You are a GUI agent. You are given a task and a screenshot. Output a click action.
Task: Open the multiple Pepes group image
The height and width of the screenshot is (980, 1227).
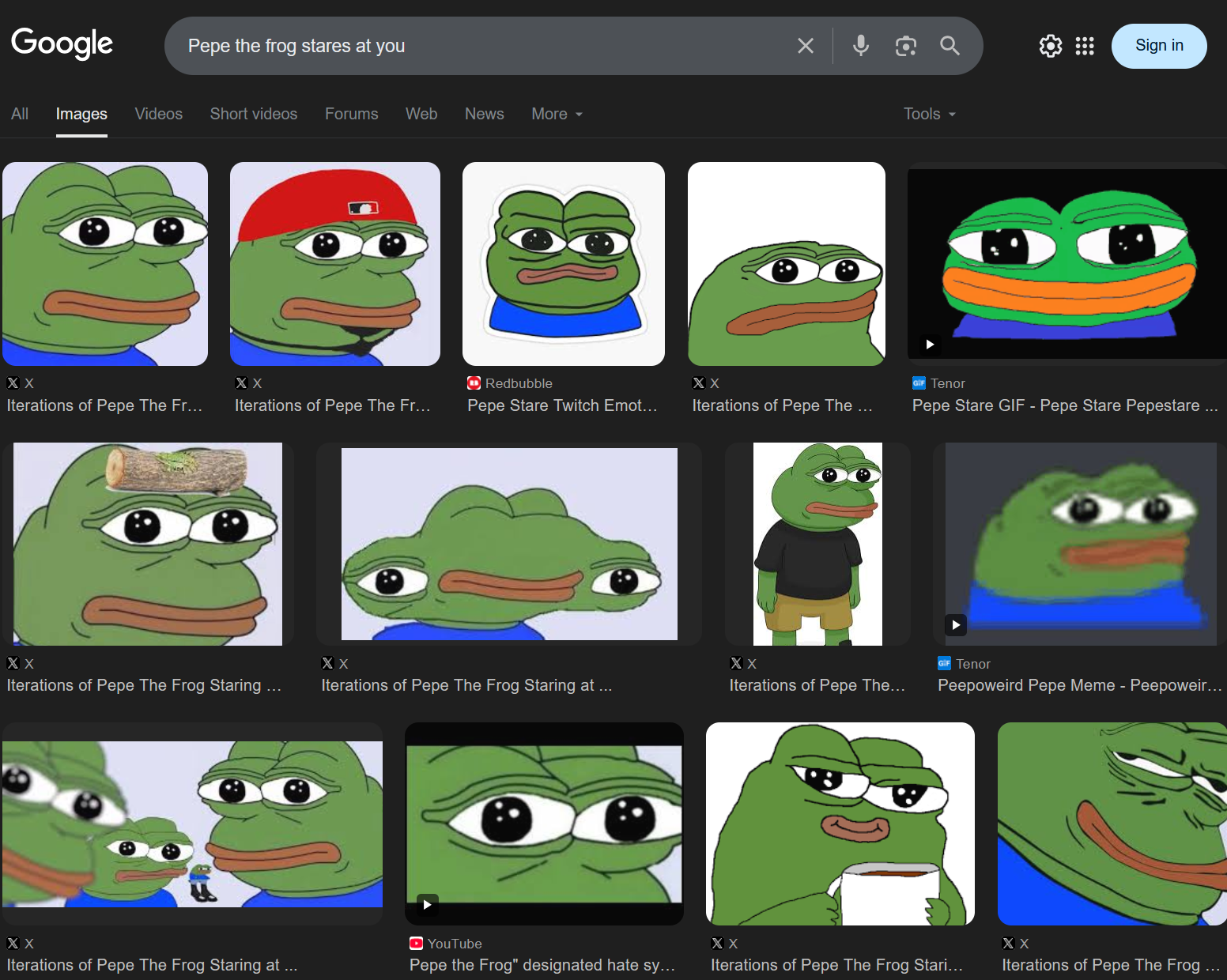point(192,824)
